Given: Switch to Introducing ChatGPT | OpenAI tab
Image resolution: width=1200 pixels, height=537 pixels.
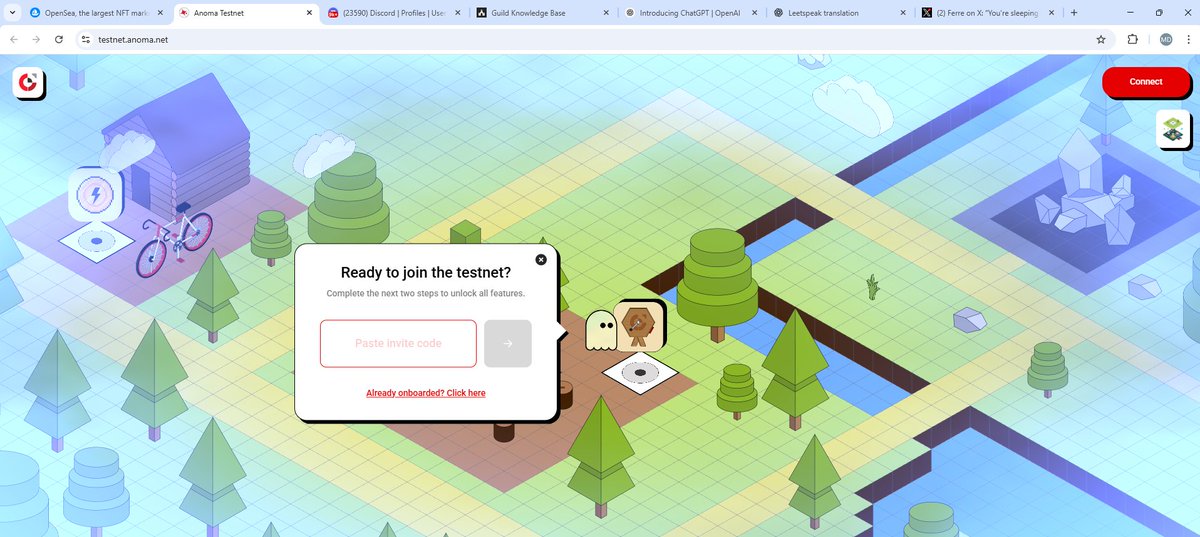Looking at the screenshot, I should (x=688, y=13).
